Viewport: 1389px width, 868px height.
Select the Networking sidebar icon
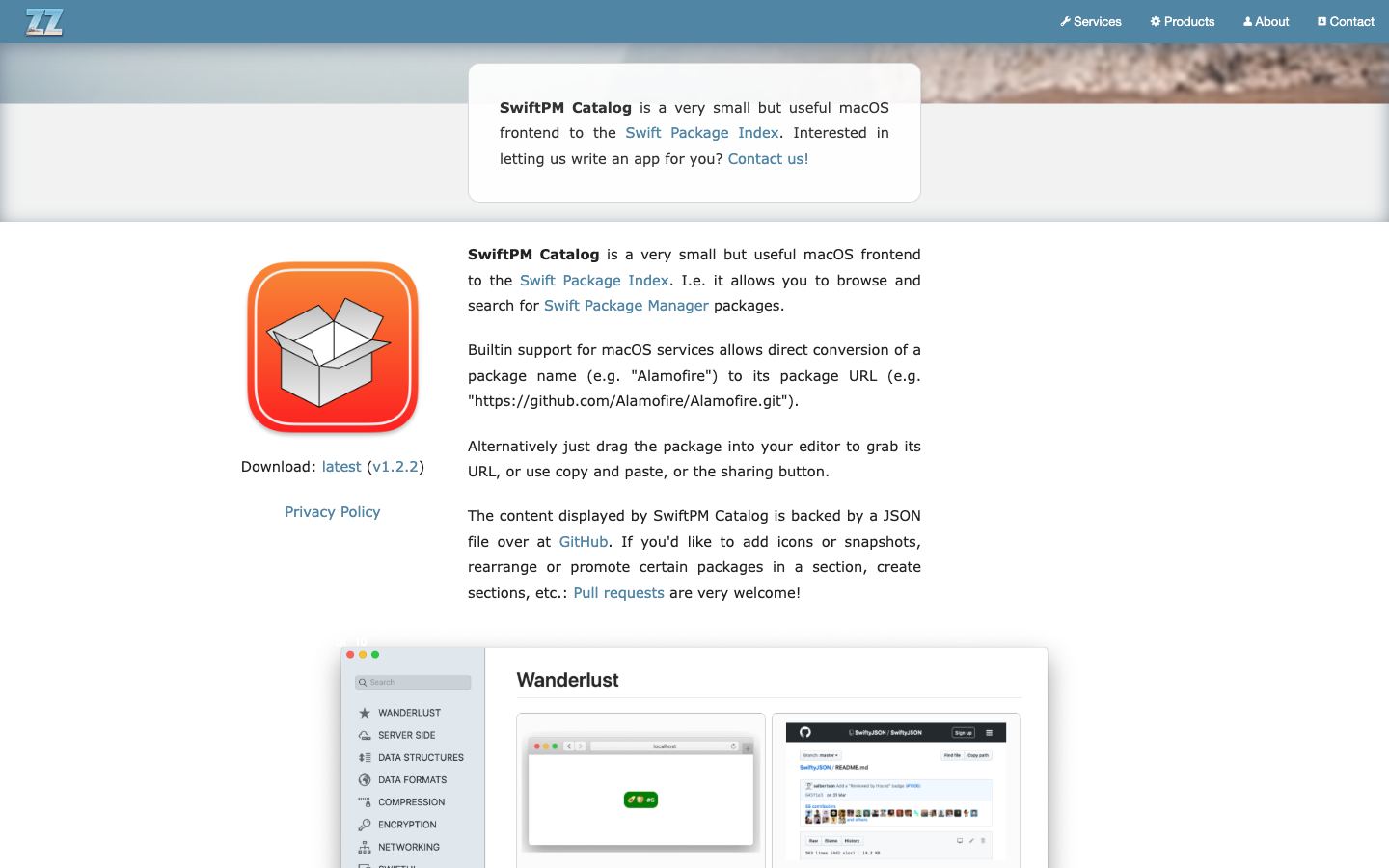[x=365, y=847]
